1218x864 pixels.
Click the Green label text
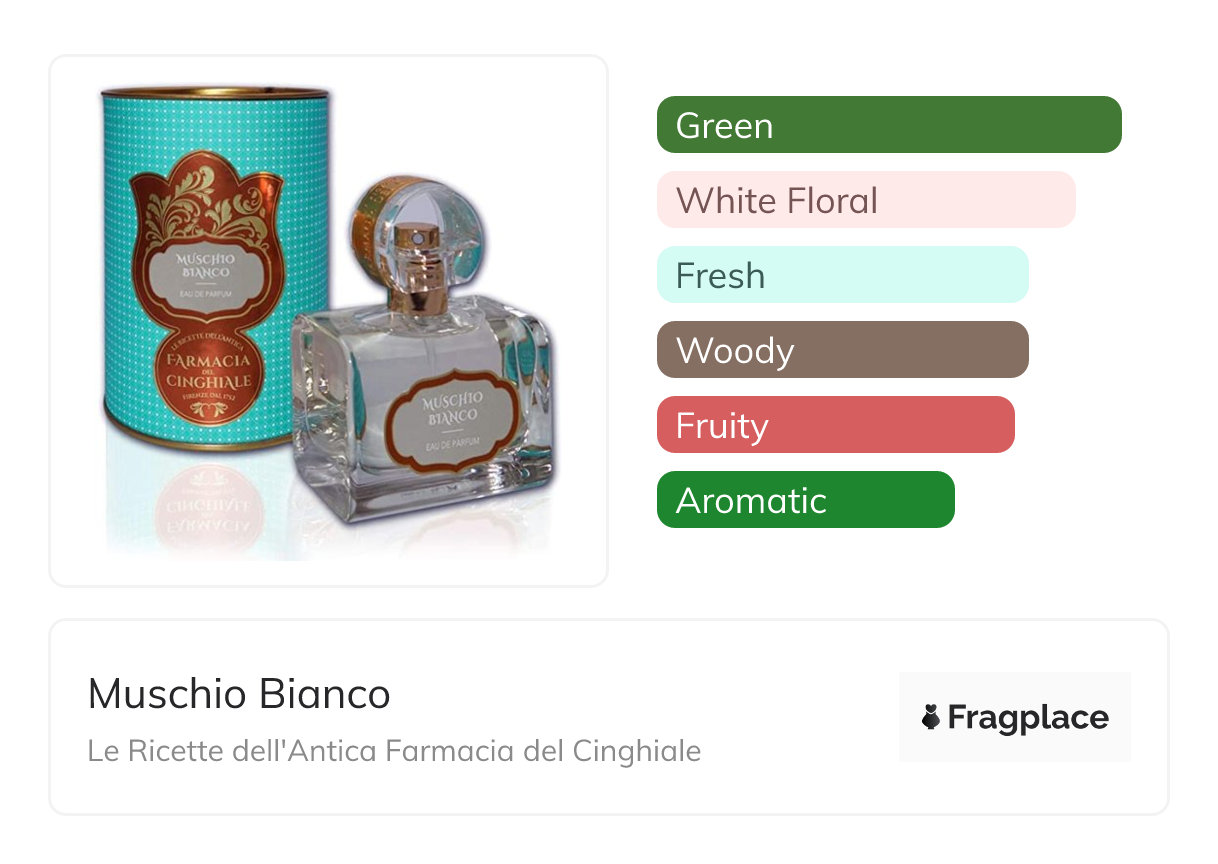(x=724, y=126)
